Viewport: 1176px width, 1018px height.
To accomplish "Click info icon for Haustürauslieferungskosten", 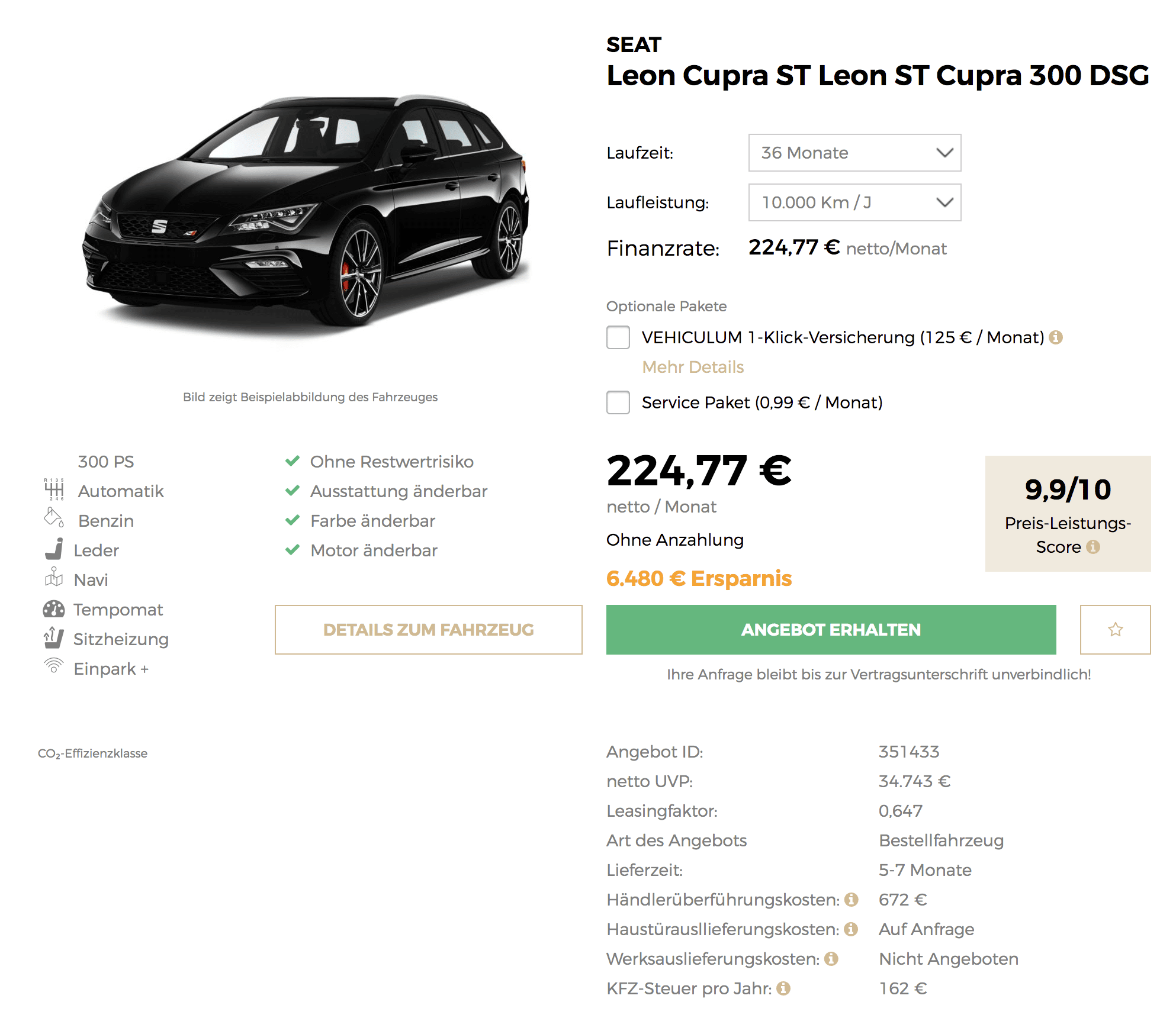I will pos(851,929).
